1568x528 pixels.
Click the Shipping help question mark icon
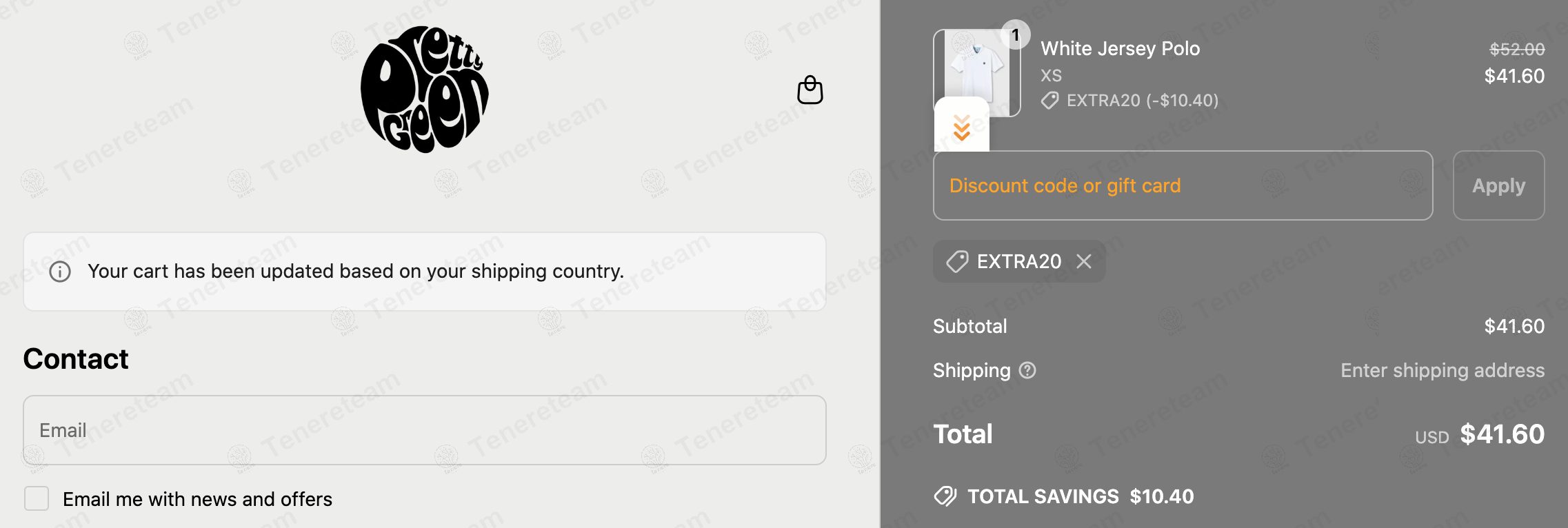(x=1027, y=371)
